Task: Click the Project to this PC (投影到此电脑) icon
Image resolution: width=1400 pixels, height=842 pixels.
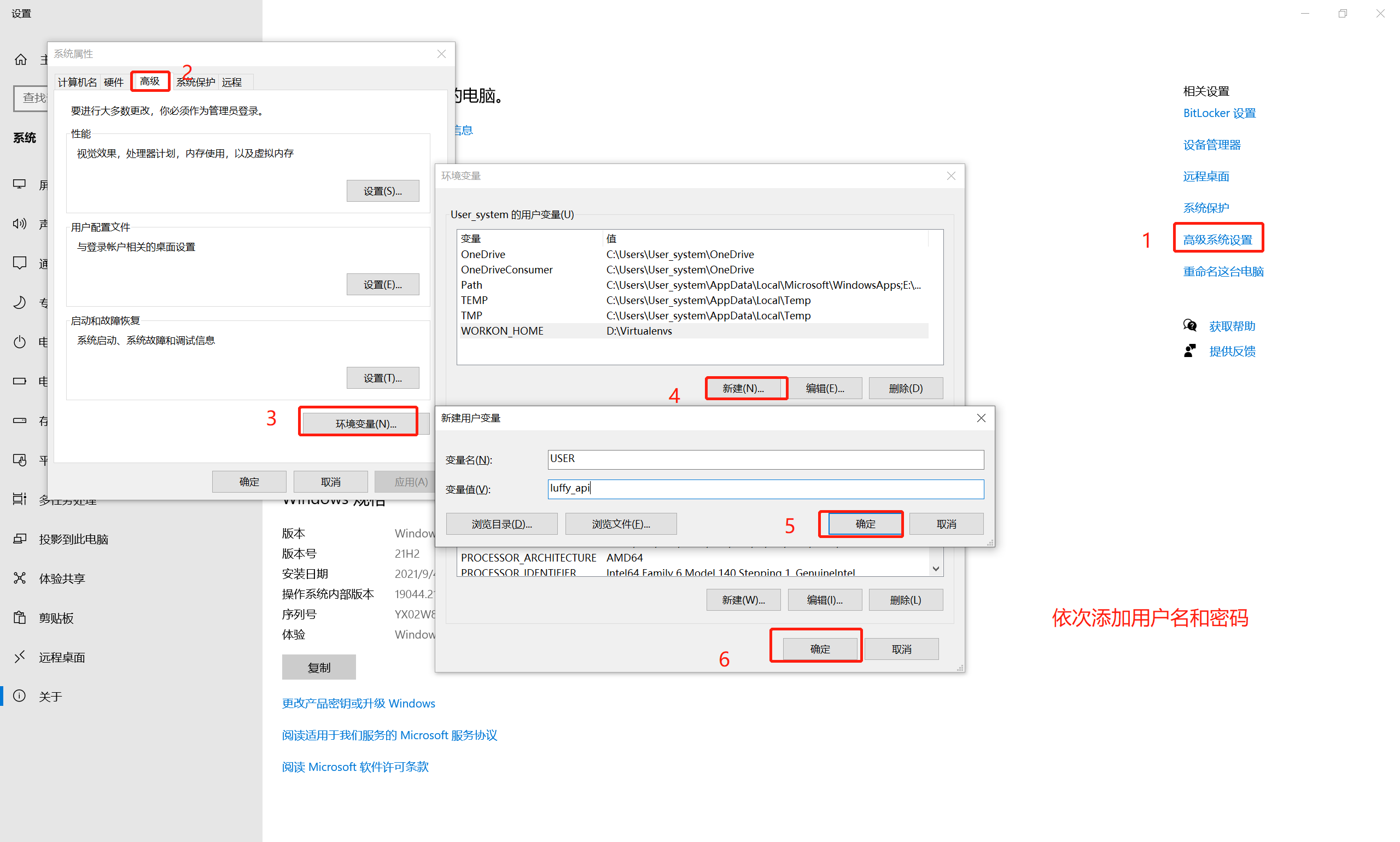Action: (20, 539)
